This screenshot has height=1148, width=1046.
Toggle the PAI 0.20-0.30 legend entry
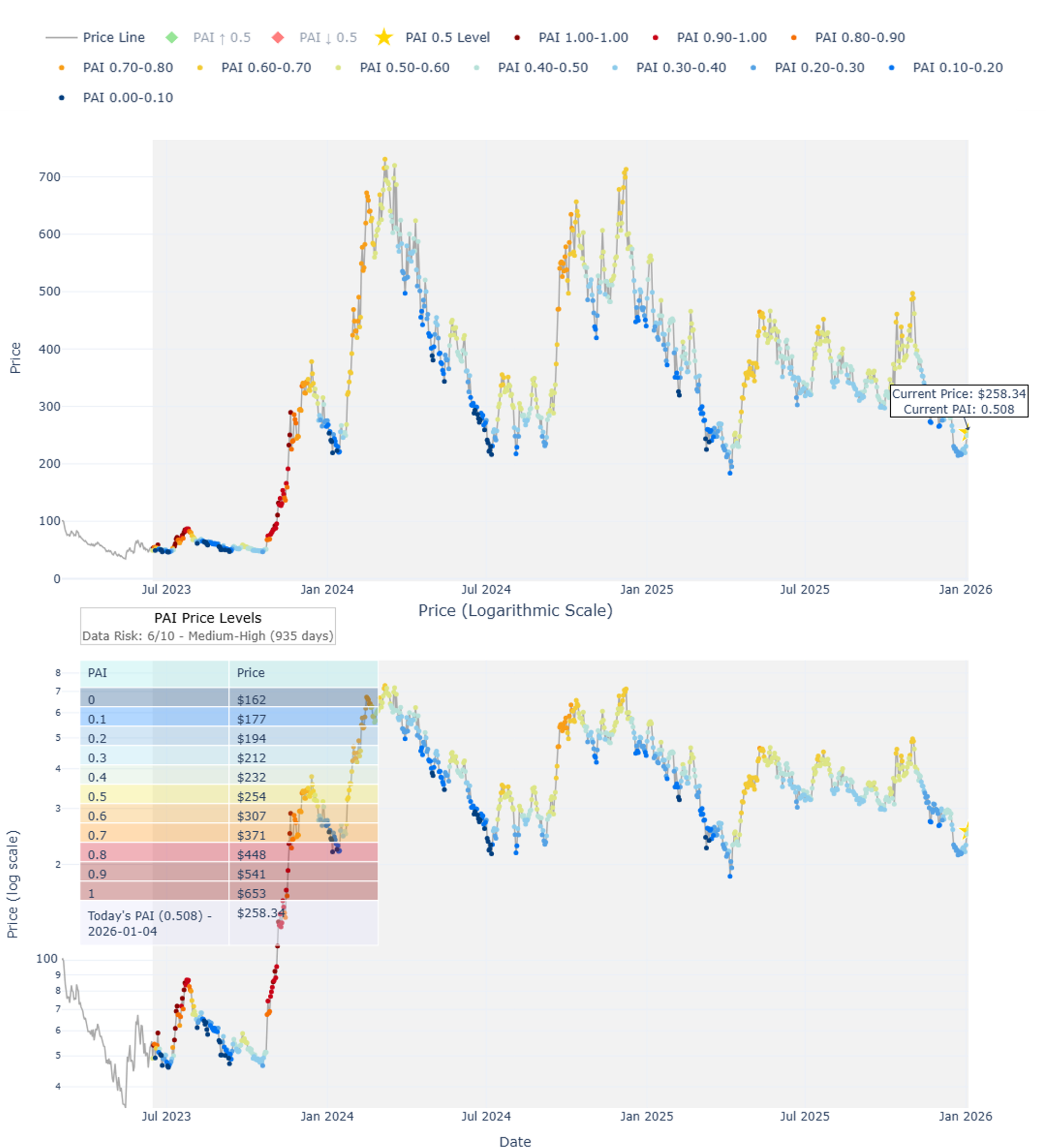818,68
